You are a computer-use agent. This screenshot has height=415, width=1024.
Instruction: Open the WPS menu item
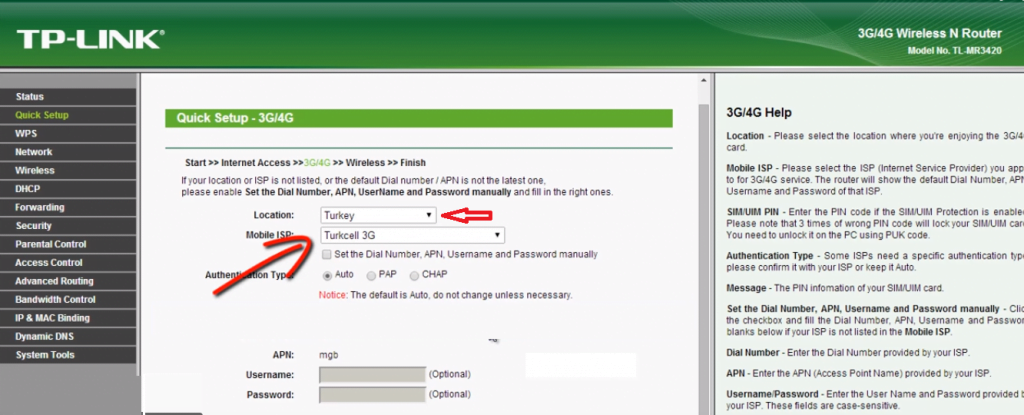coord(68,133)
